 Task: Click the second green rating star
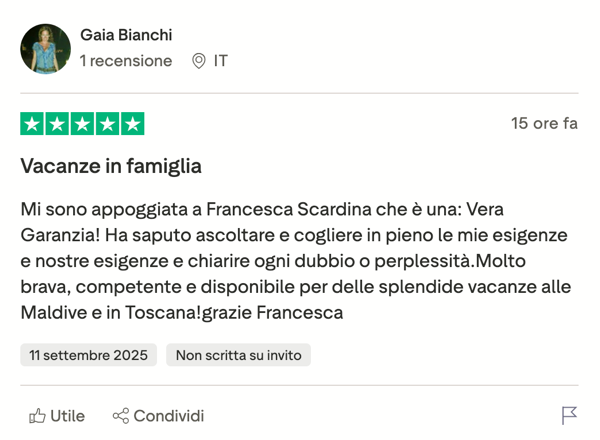(x=57, y=124)
